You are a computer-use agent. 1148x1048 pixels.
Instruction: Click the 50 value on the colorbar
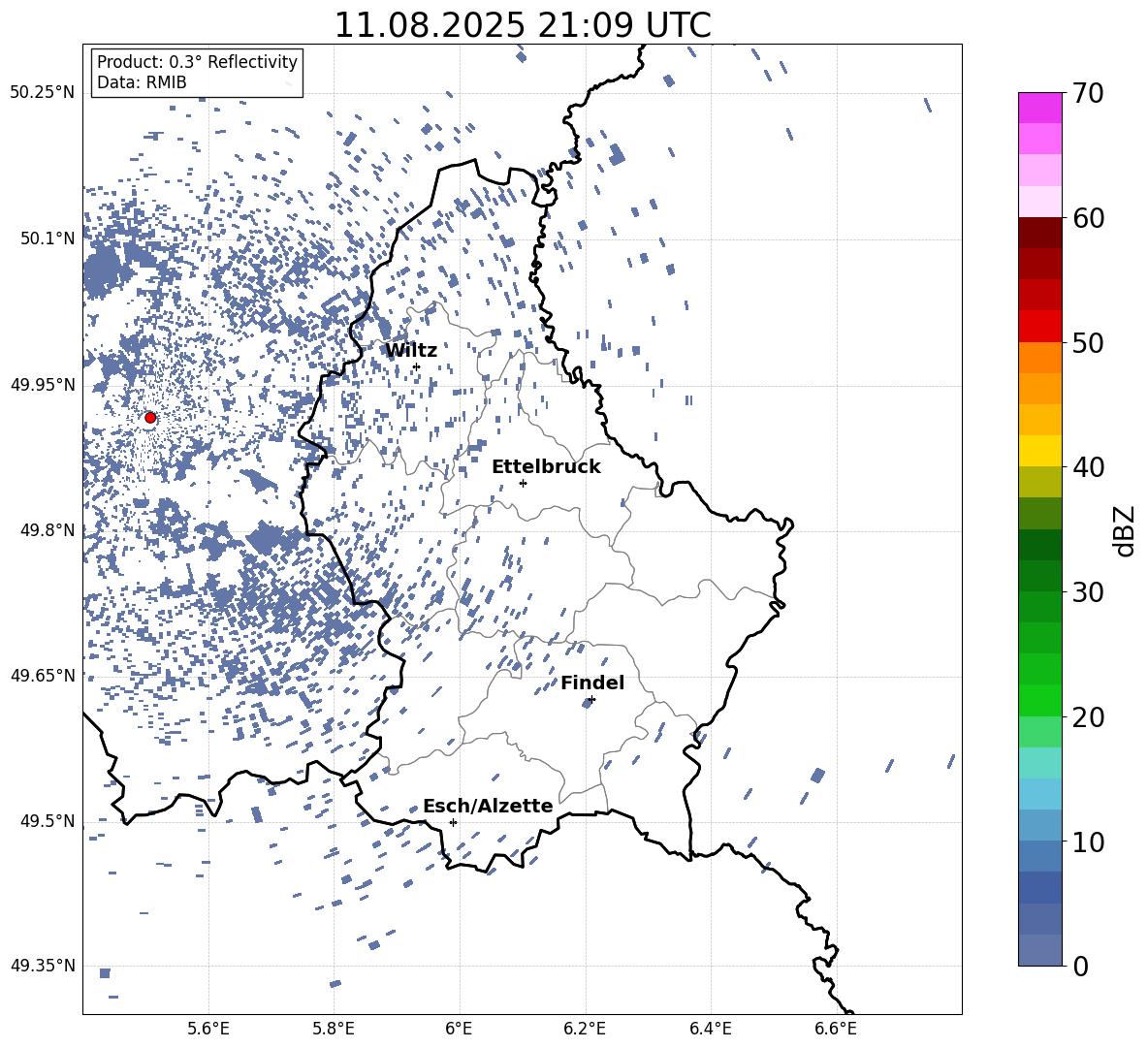pyautogui.click(x=1089, y=342)
